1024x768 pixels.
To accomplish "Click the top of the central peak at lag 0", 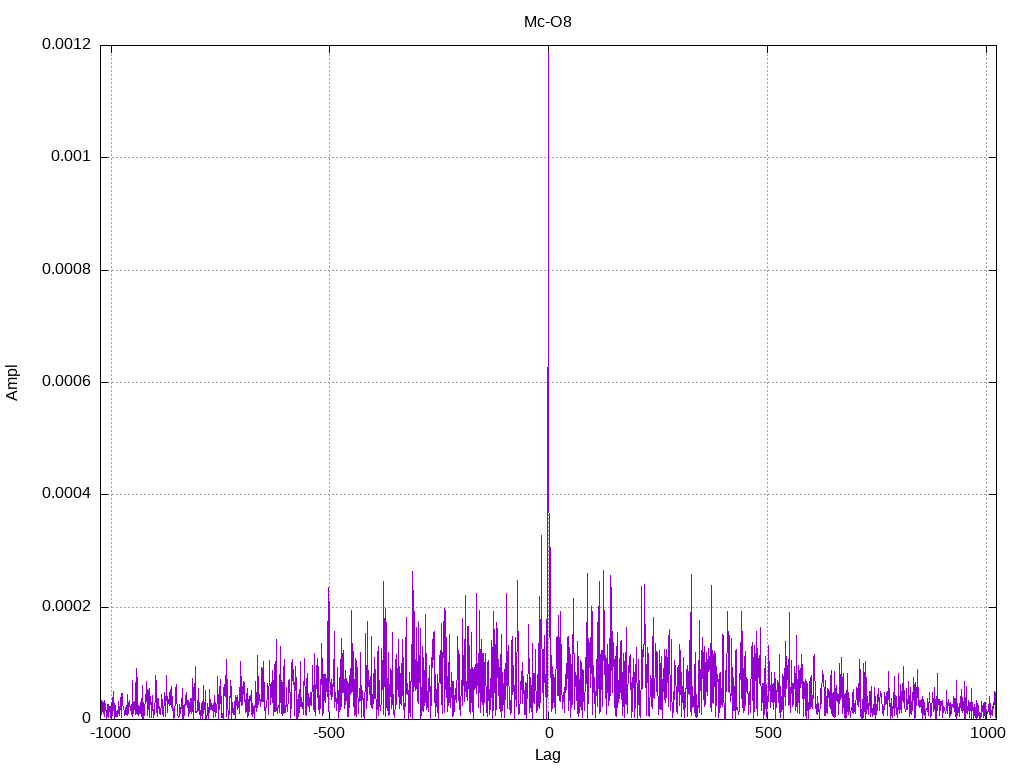I will click(548, 48).
